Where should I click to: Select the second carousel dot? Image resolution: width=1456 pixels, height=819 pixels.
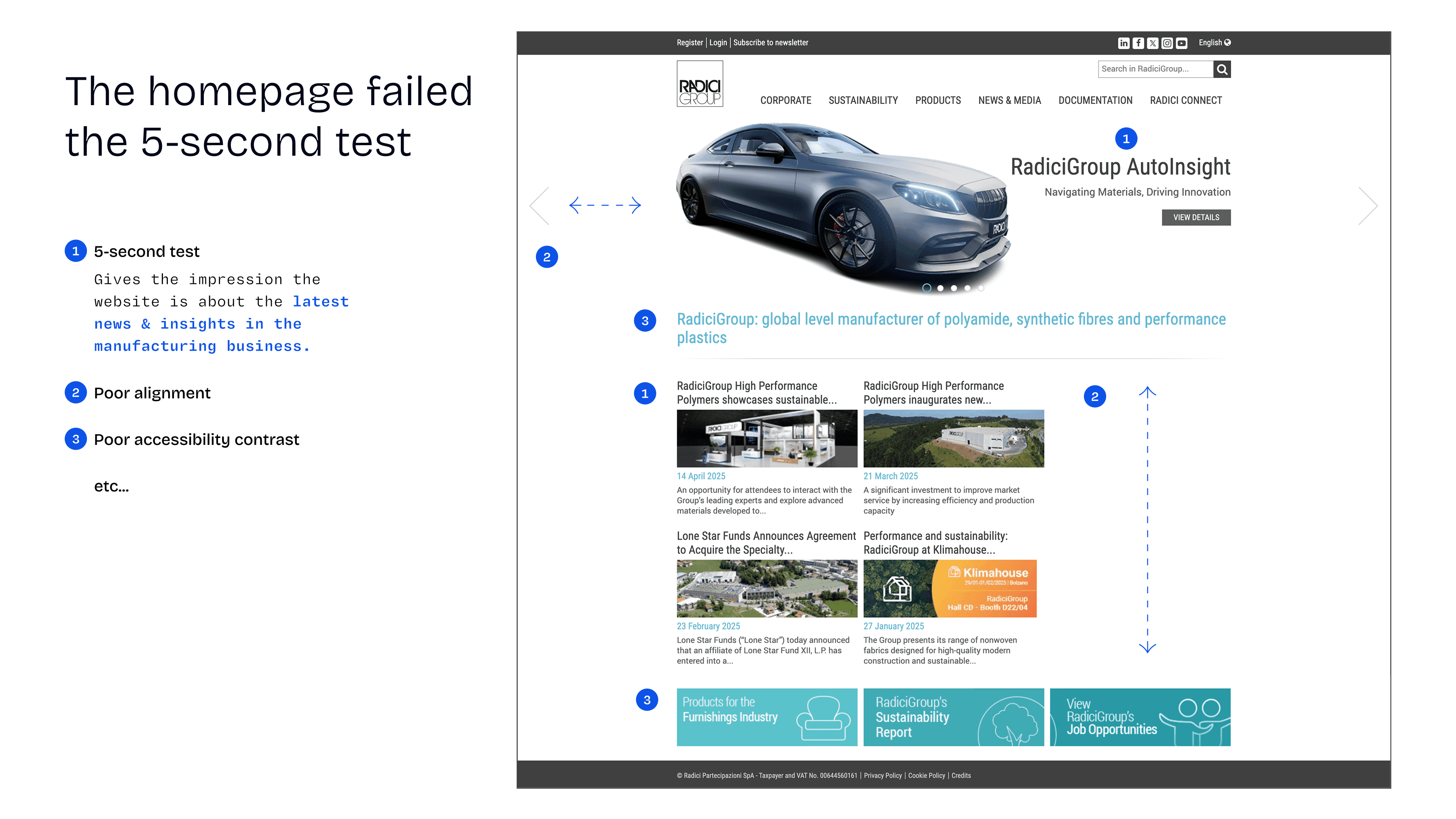(x=940, y=288)
